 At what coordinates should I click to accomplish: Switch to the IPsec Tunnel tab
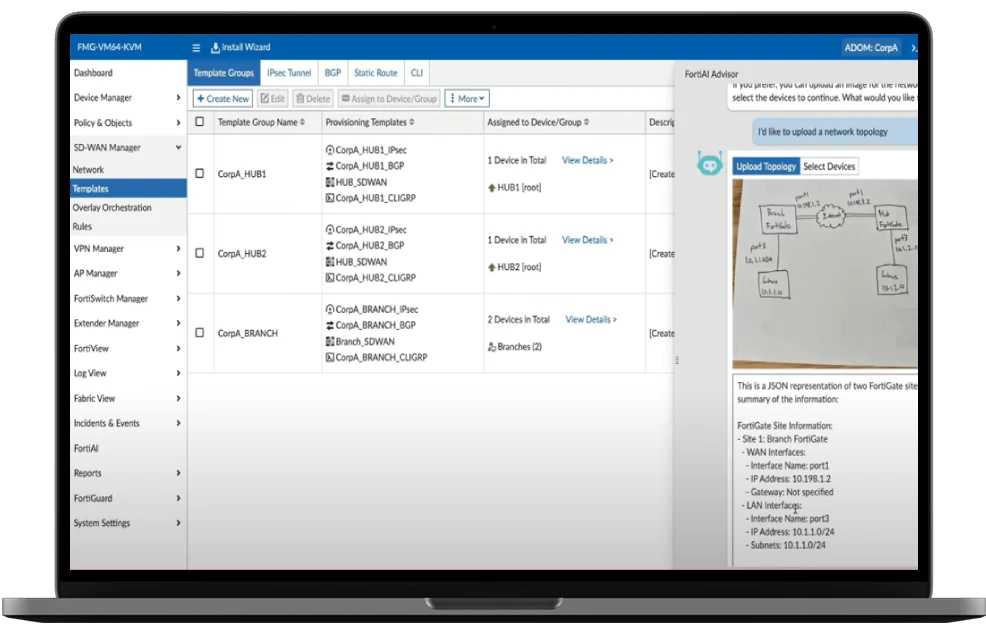(289, 73)
